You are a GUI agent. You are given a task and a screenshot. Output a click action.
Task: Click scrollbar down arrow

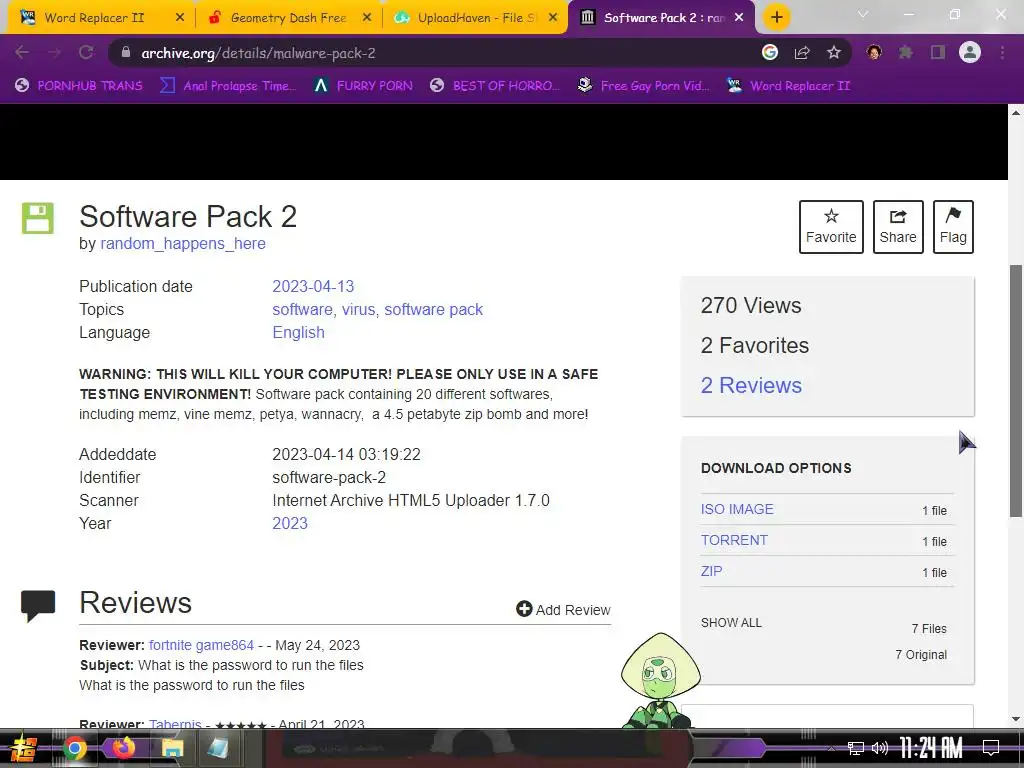1016,719
